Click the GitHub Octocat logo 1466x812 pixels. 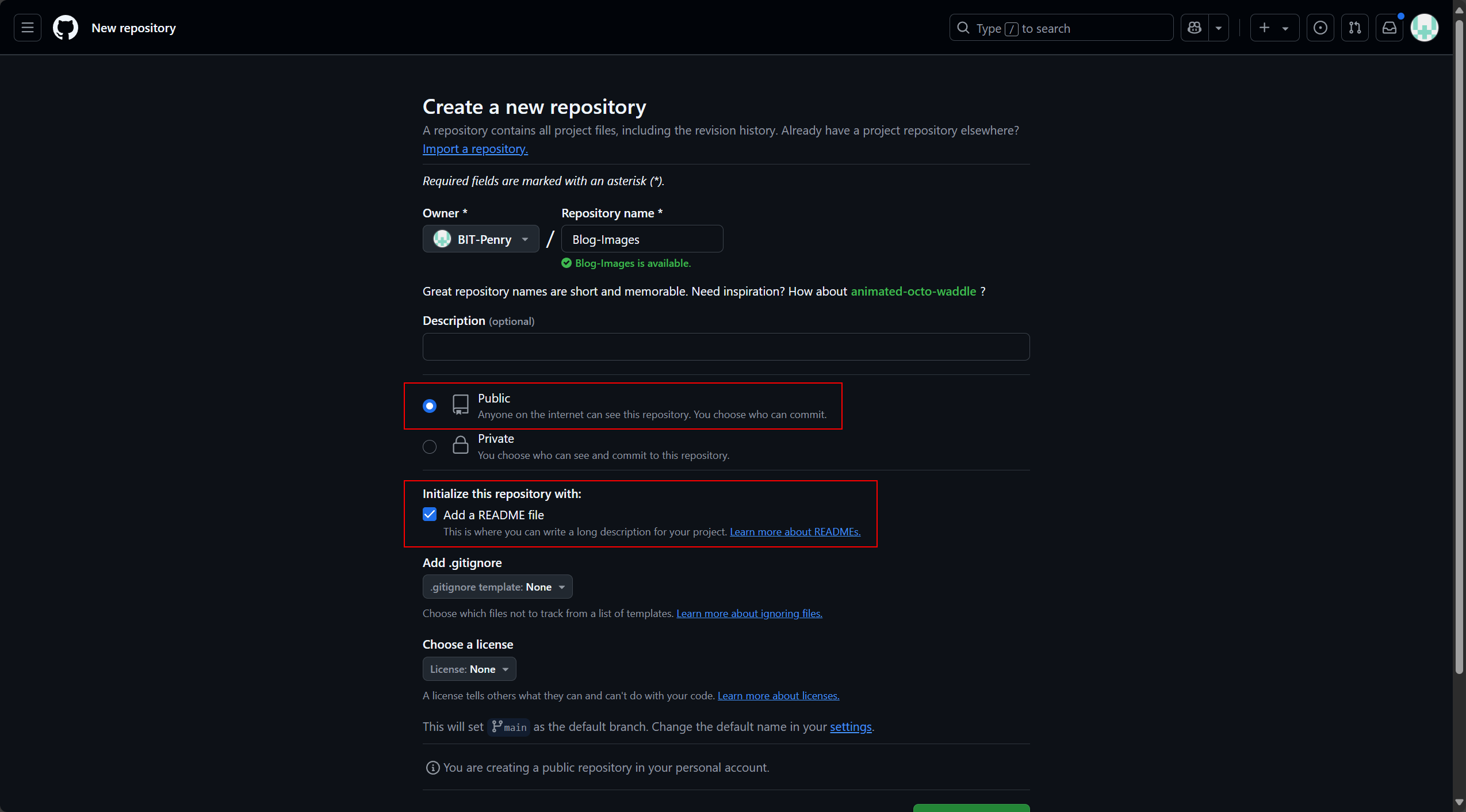pos(66,28)
